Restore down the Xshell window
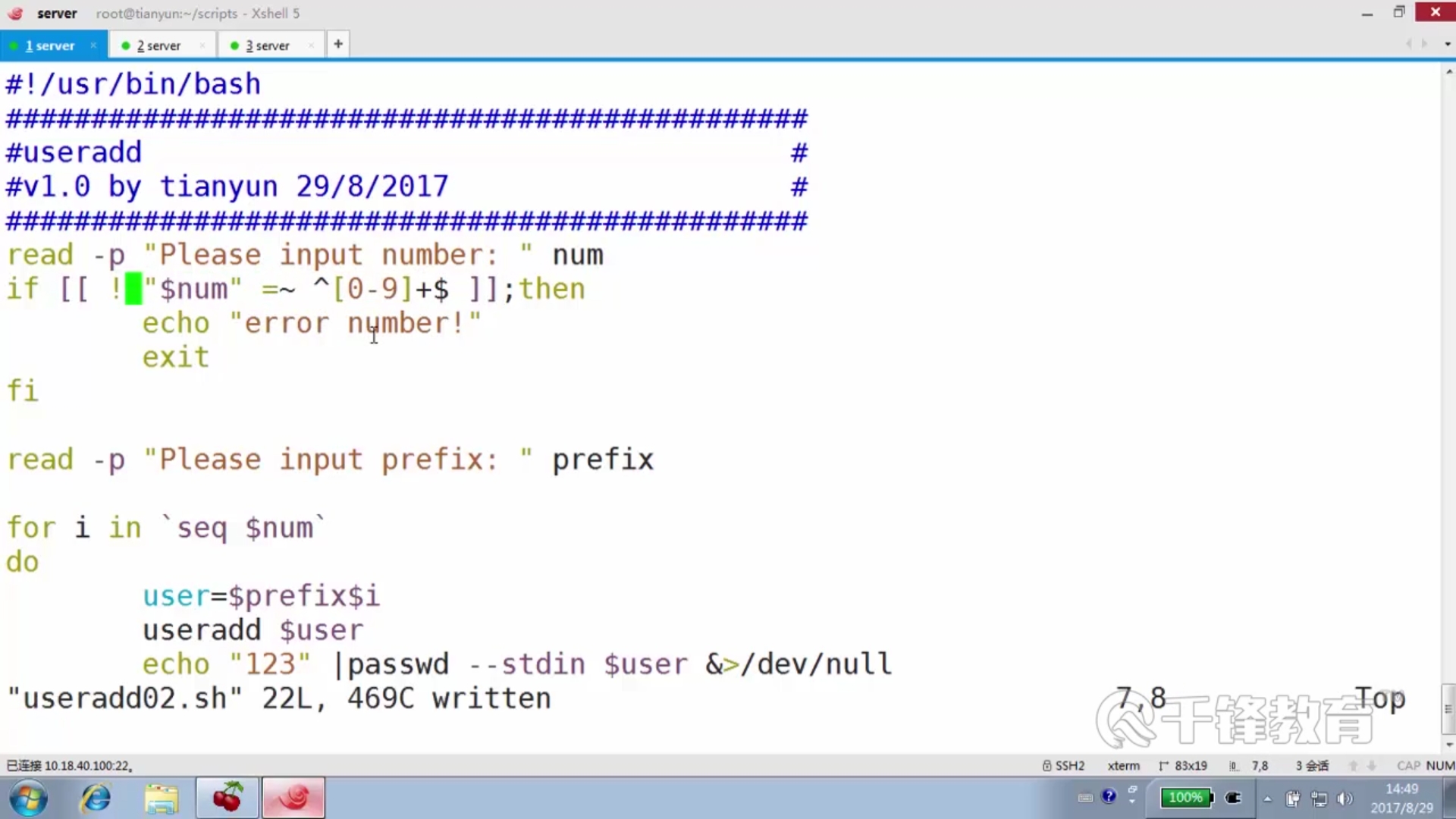The height and width of the screenshot is (819, 1456). 1399,12
